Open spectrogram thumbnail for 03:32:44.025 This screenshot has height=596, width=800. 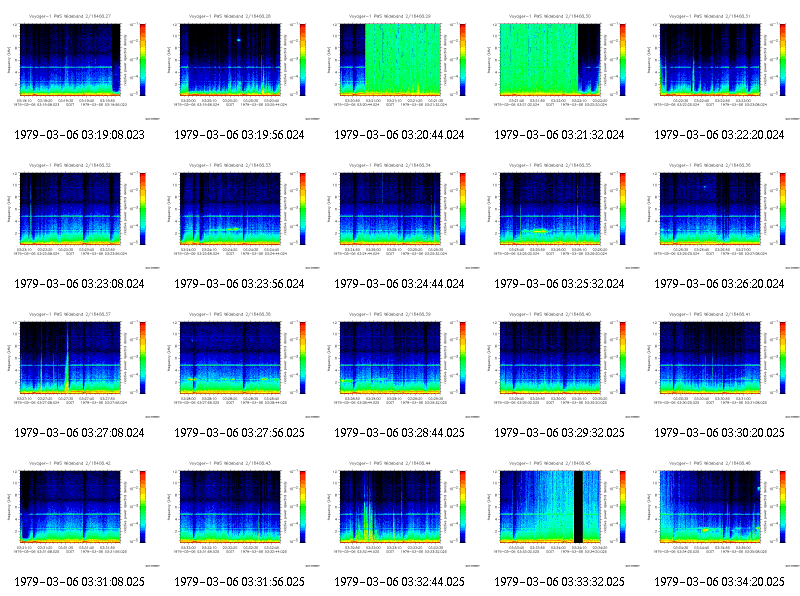point(400,513)
